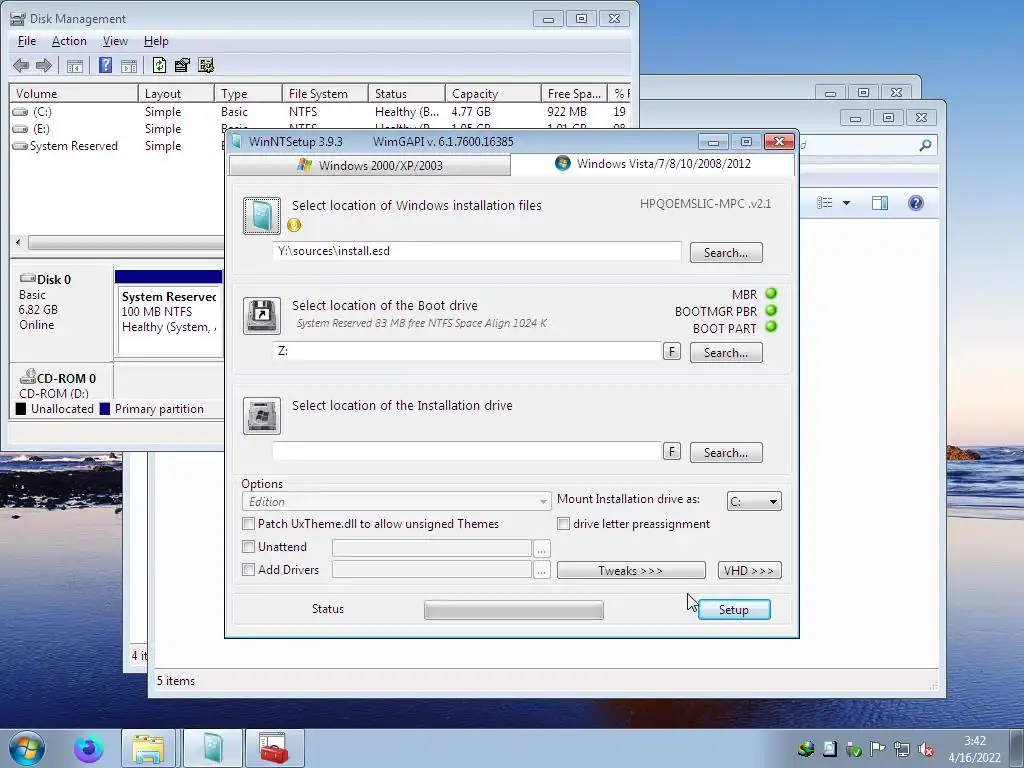Click the Forward arrow in Disk Management toolbar
The image size is (1024, 768).
(x=44, y=65)
